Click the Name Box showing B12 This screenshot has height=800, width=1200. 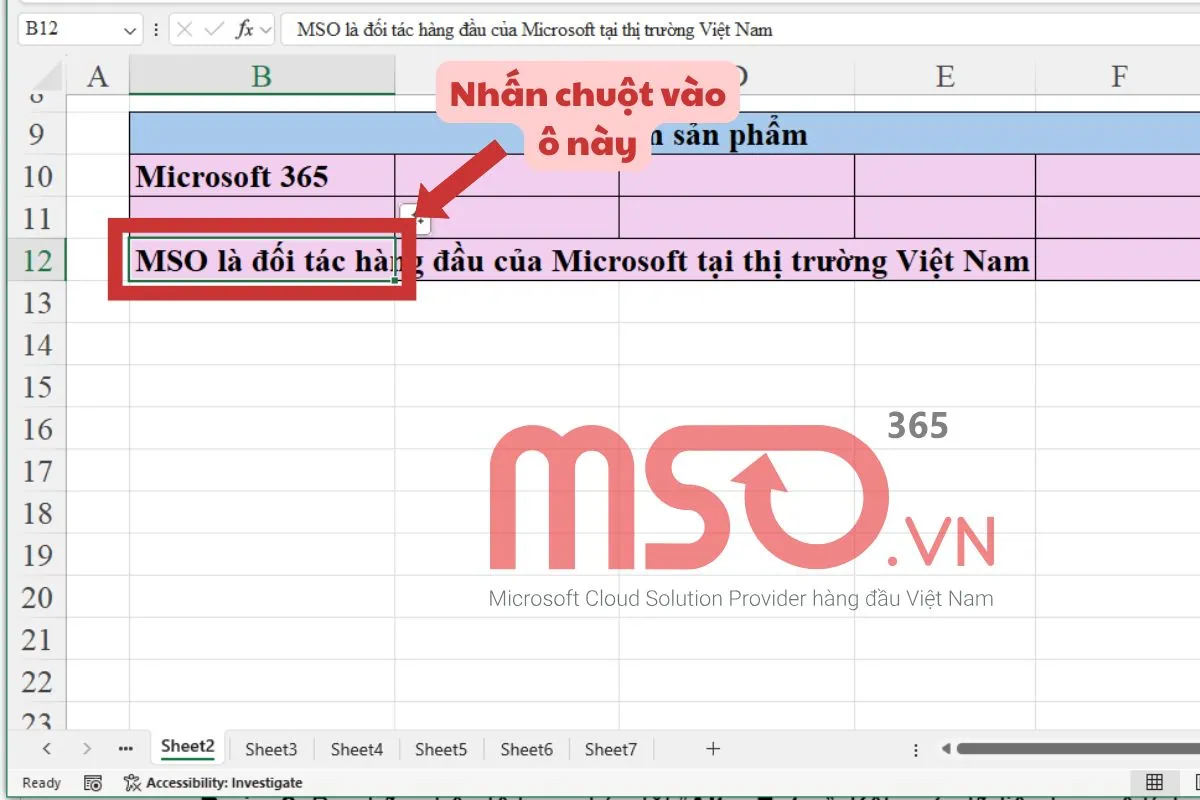79,30
